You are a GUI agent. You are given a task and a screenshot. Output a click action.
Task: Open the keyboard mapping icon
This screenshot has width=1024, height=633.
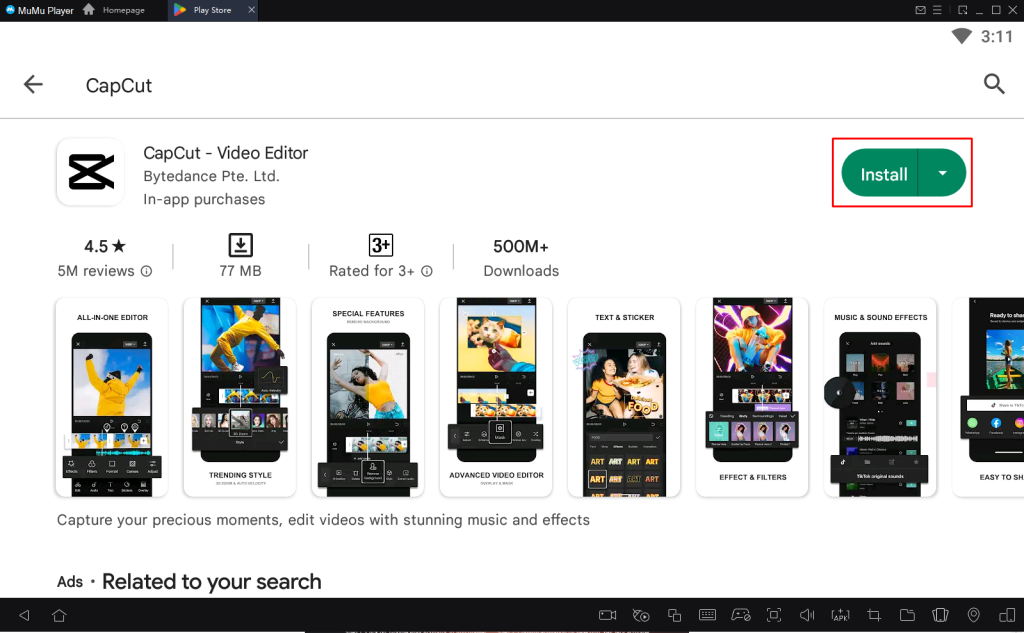tap(707, 615)
